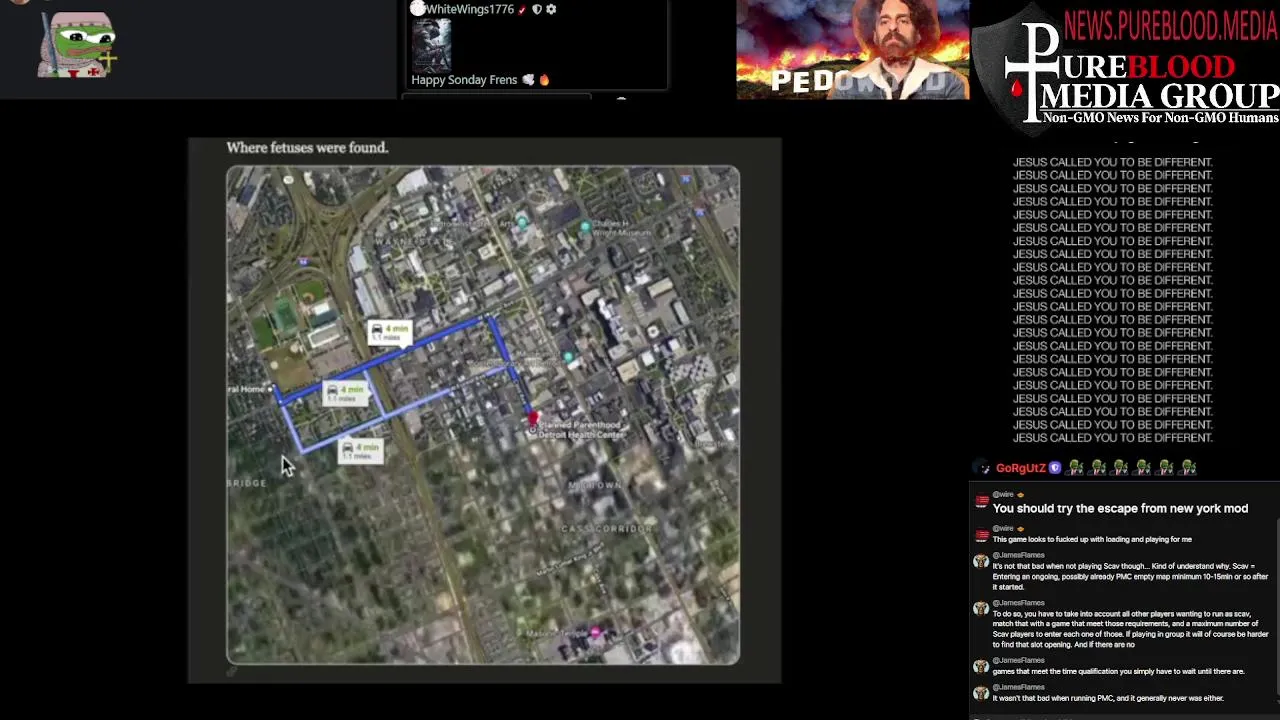The image size is (1280, 720).
Task: Click the Pepe crusader avatar in the top corner
Action: pyautogui.click(x=78, y=45)
